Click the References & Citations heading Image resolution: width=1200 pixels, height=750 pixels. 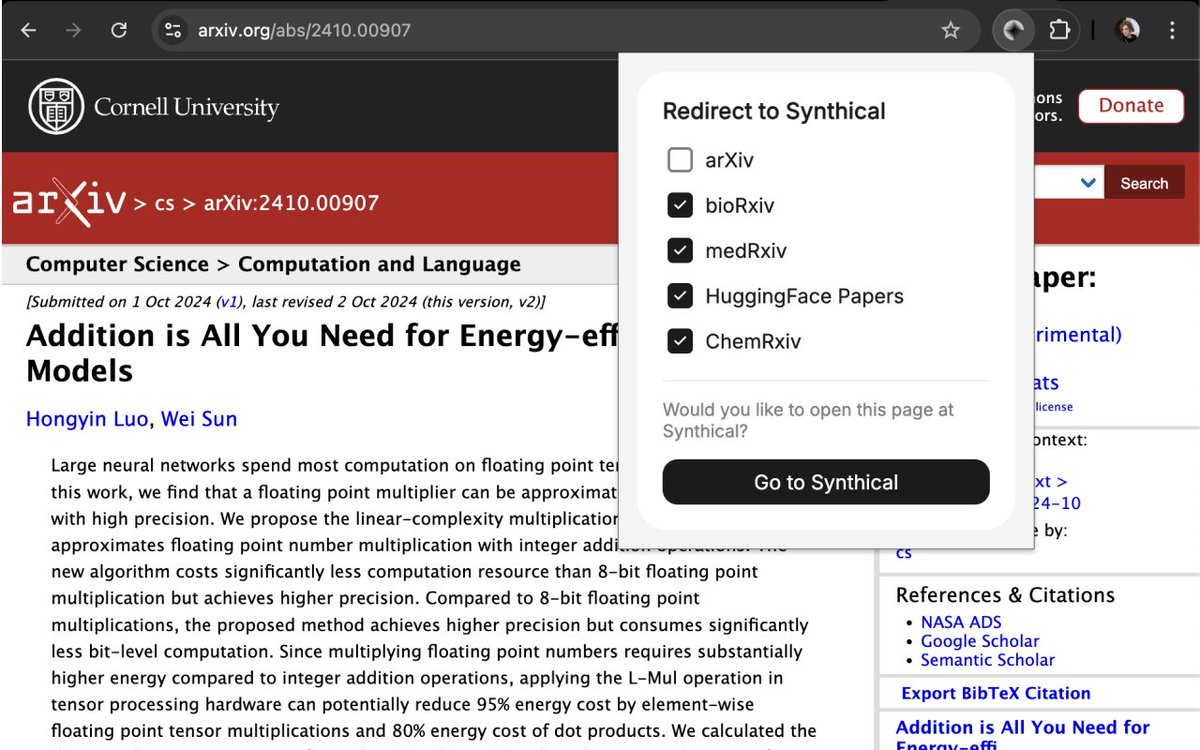point(1005,595)
